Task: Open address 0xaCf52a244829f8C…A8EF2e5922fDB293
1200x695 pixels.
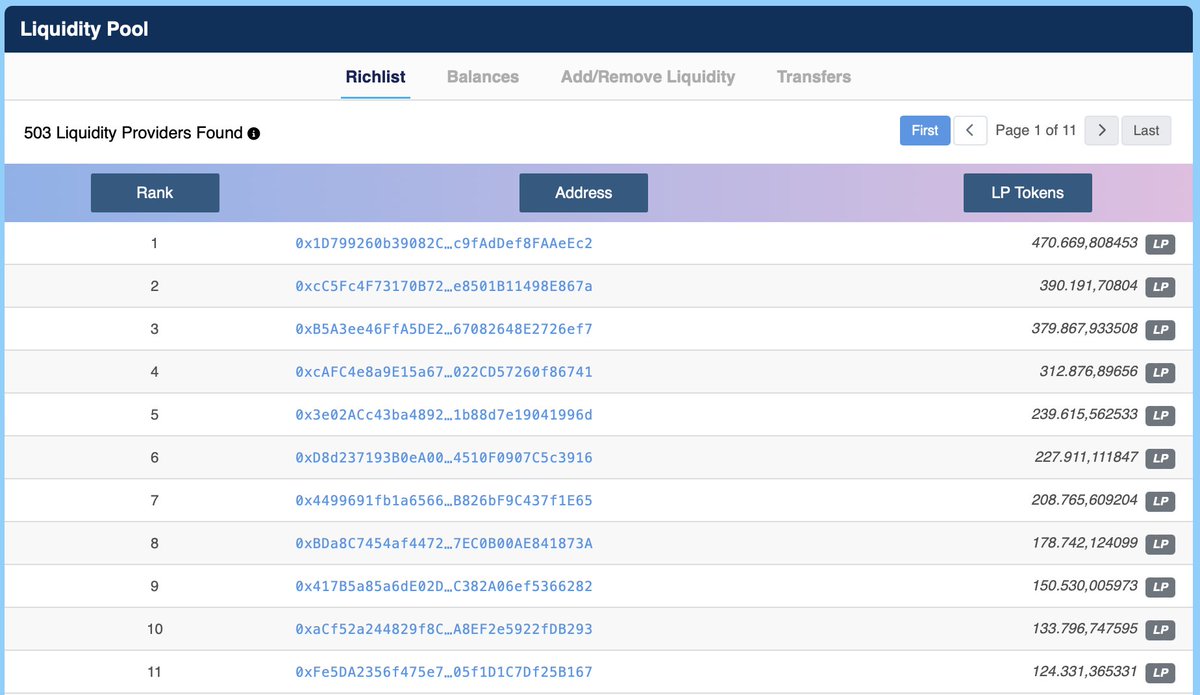Action: coord(444,630)
